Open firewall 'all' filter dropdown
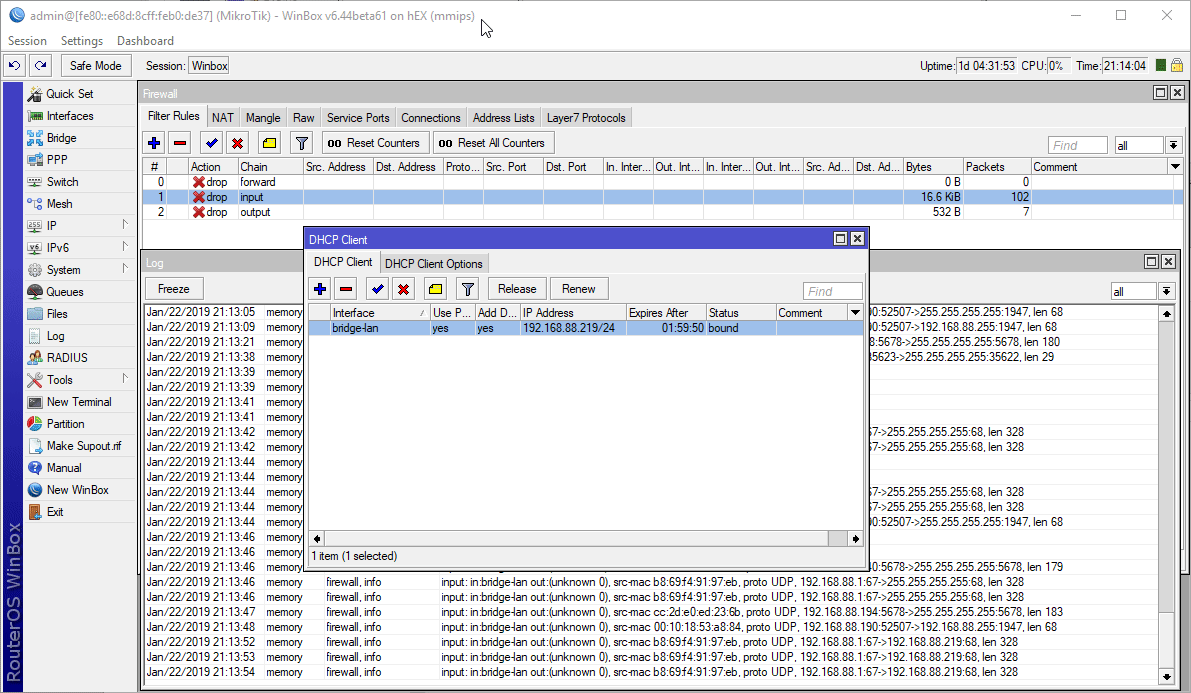1191x693 pixels. coord(1174,145)
